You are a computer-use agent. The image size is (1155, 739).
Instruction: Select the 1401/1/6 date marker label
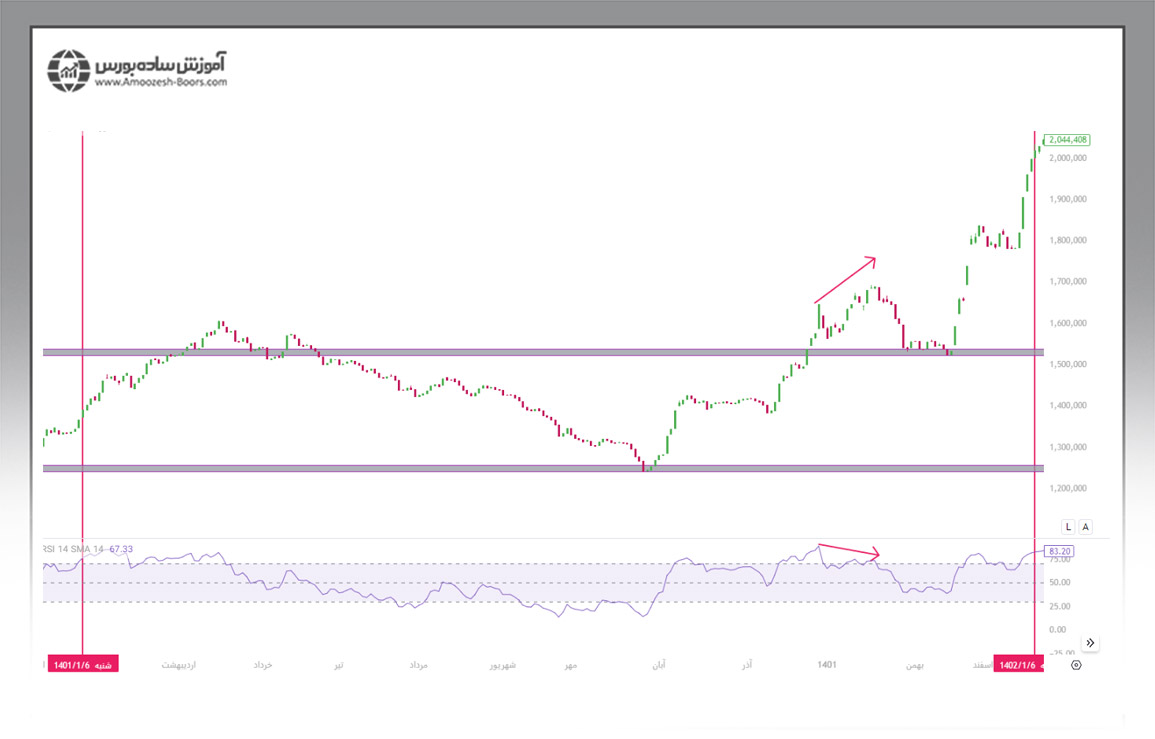[x=83, y=664]
